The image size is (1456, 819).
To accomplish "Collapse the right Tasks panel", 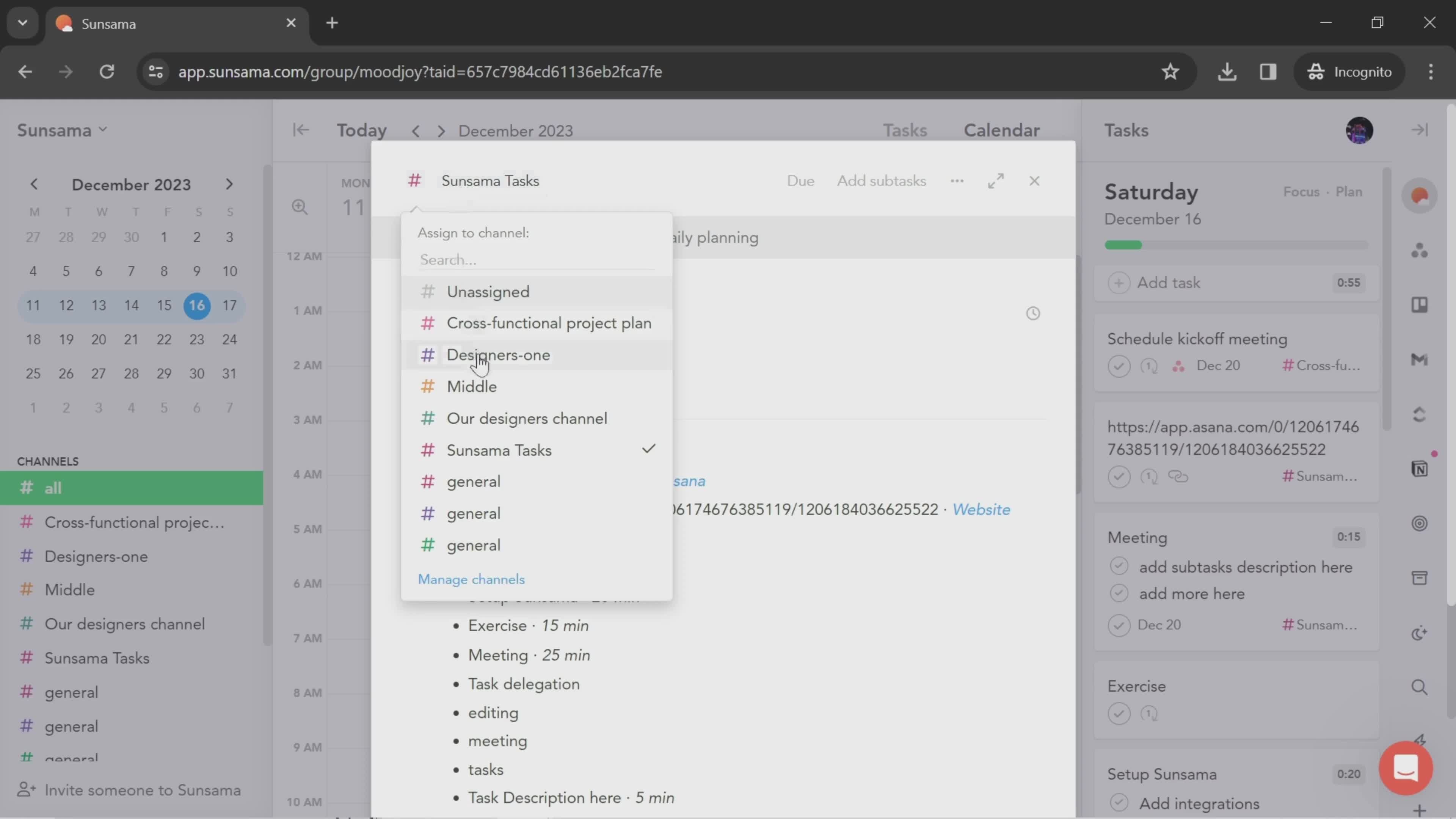I will 1419,130.
